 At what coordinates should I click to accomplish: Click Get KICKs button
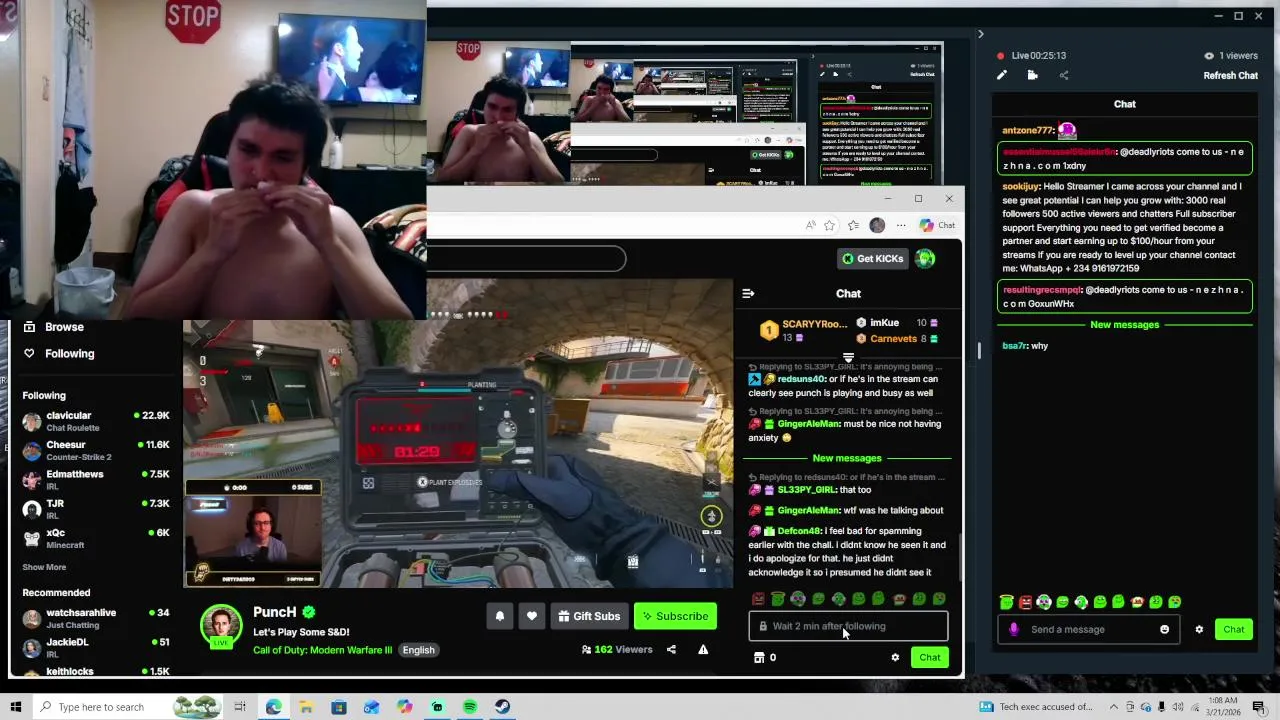pos(874,259)
